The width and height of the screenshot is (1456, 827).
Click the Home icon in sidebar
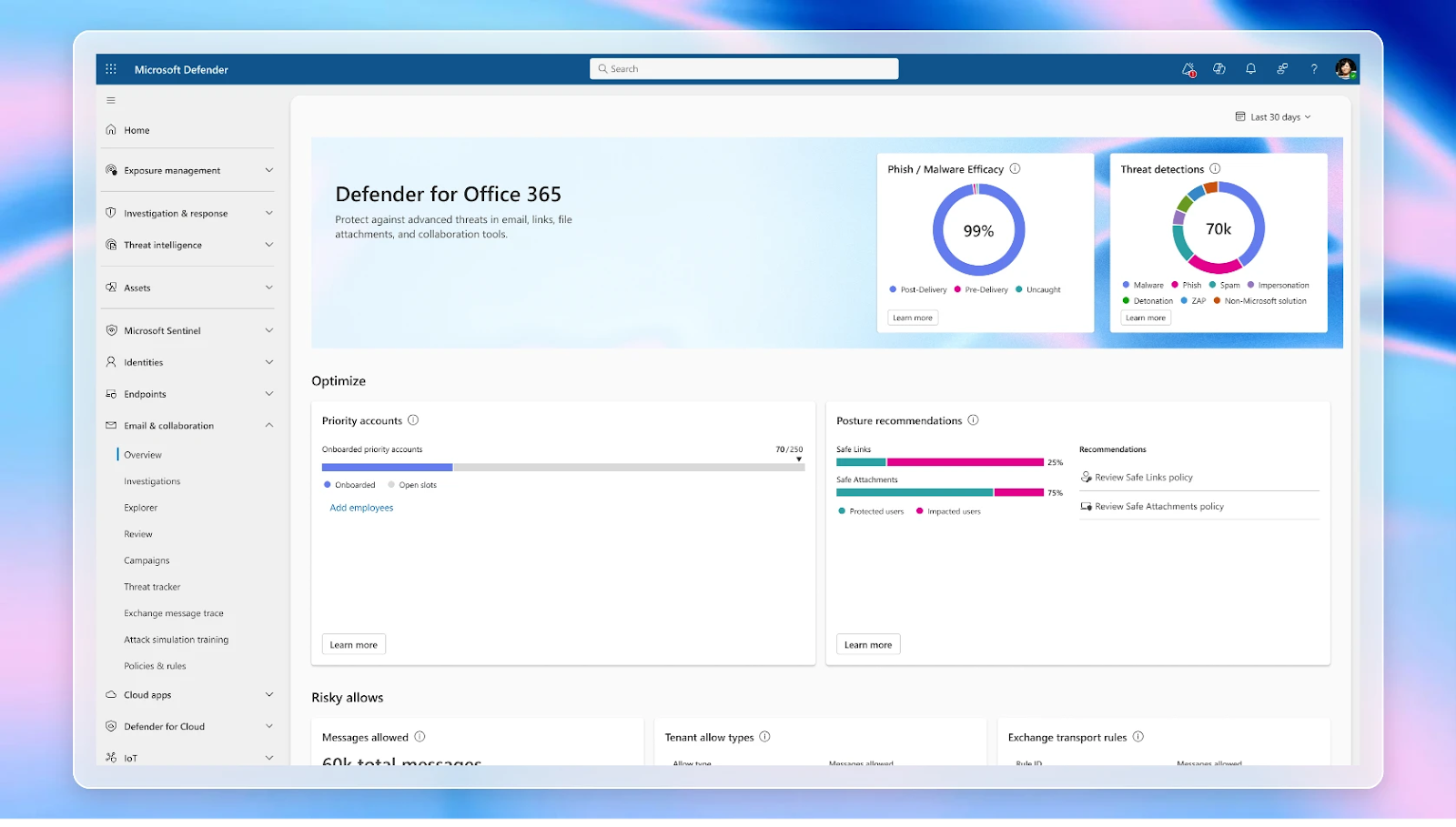pyautogui.click(x=111, y=130)
